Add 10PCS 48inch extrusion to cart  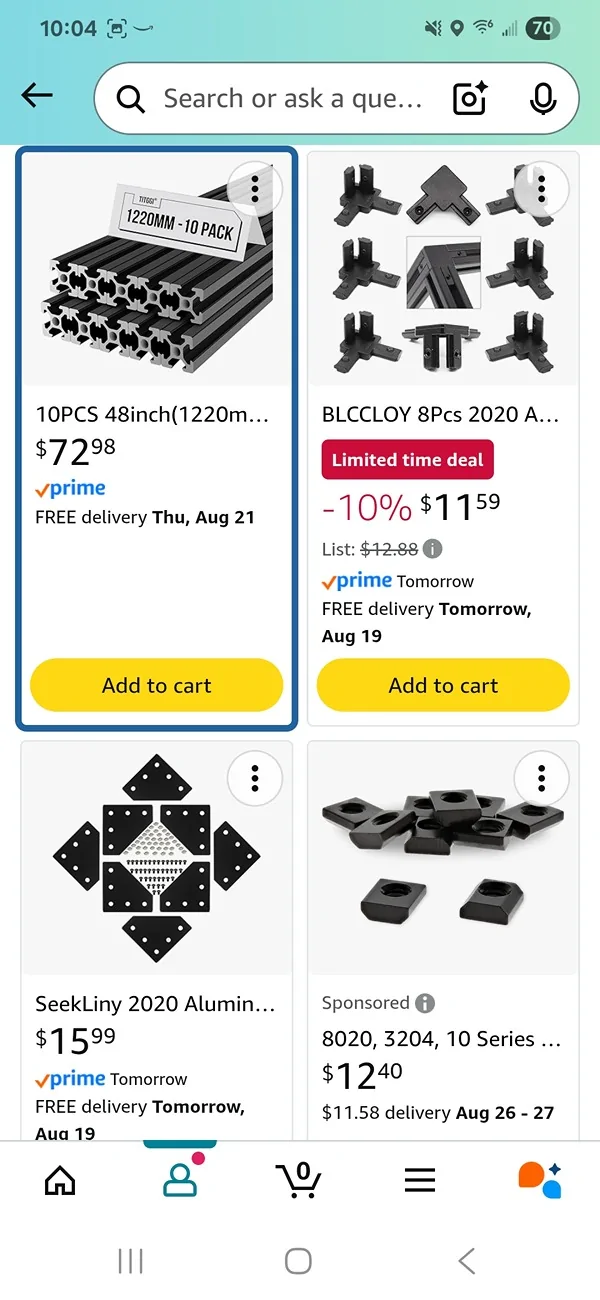(x=157, y=686)
